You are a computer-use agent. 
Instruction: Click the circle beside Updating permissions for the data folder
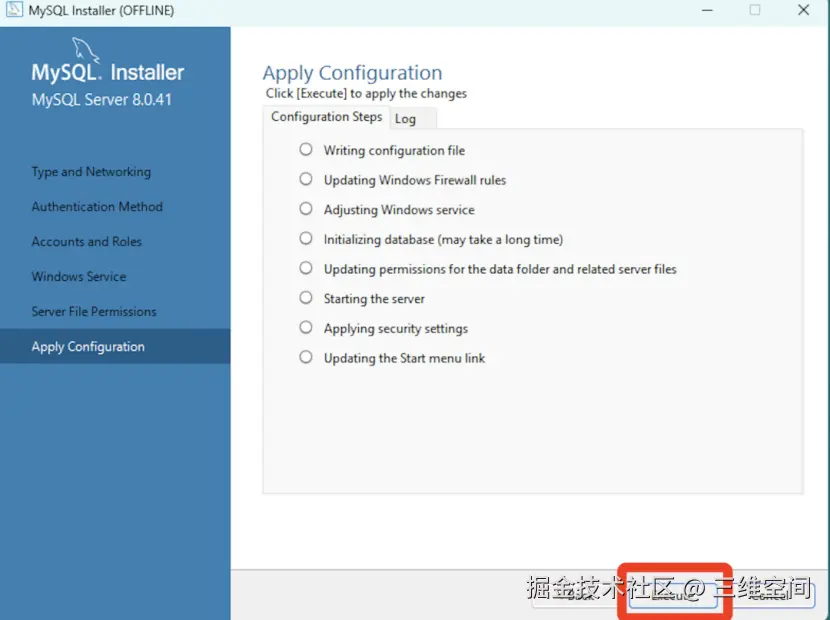[x=305, y=269]
